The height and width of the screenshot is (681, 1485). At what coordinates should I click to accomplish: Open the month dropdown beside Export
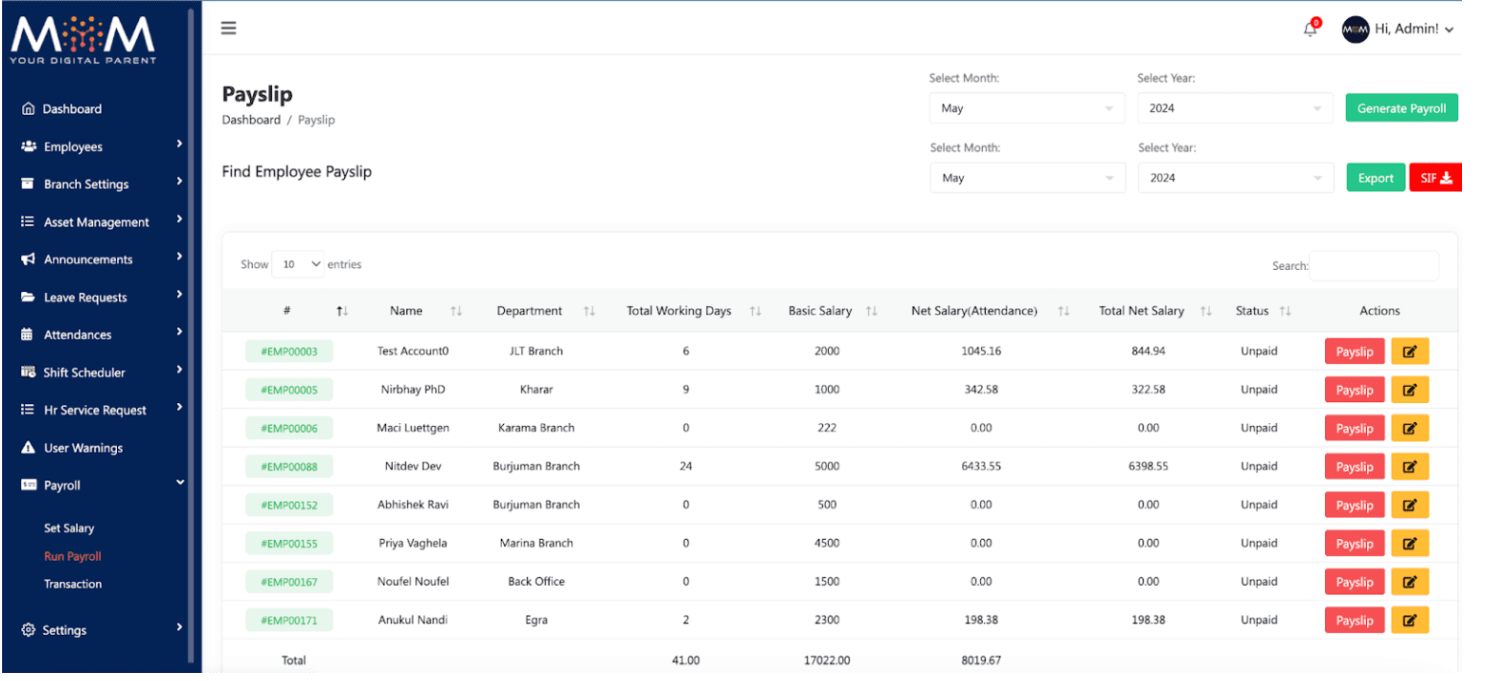point(1027,178)
